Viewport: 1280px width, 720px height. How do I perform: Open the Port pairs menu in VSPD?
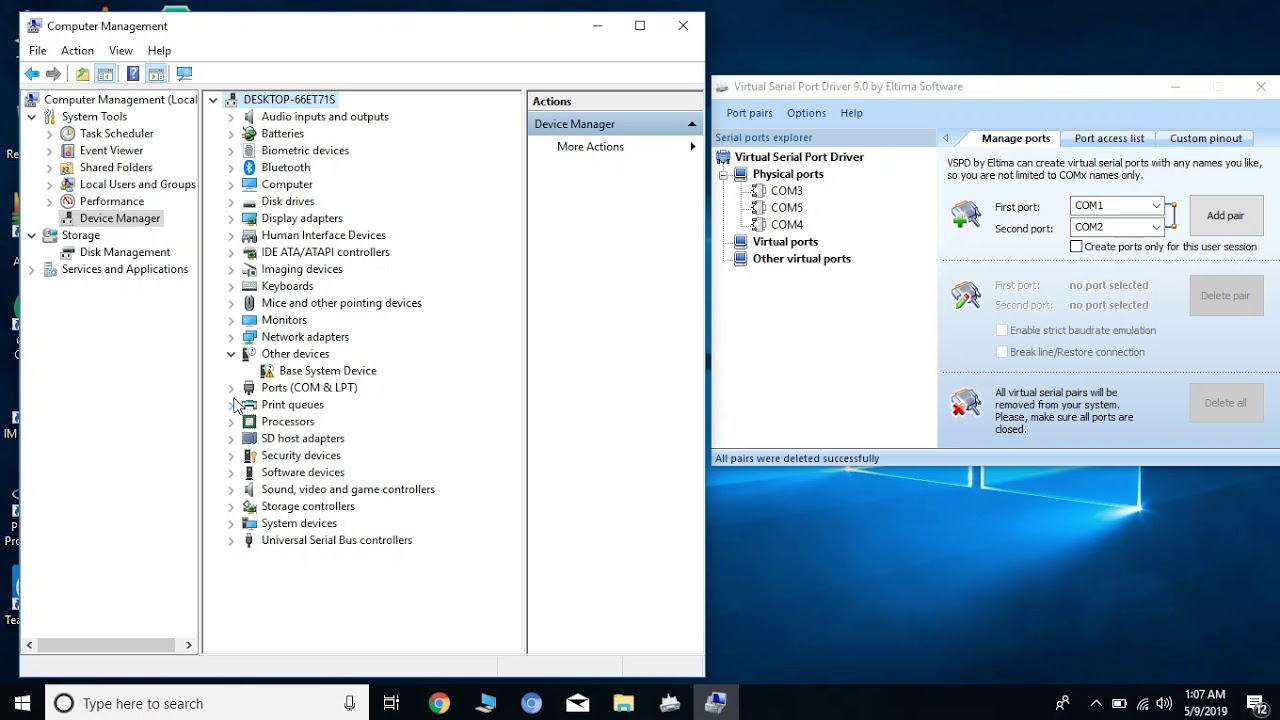(x=749, y=113)
